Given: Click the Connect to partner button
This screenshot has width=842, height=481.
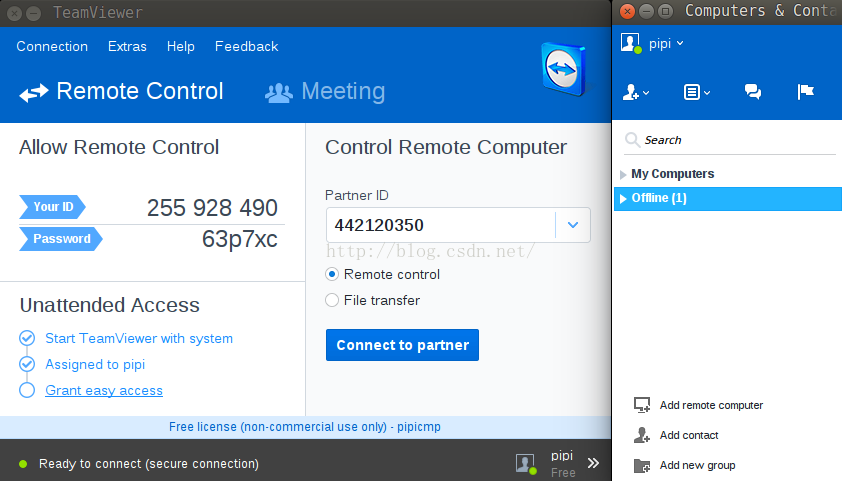Looking at the screenshot, I should [x=402, y=345].
